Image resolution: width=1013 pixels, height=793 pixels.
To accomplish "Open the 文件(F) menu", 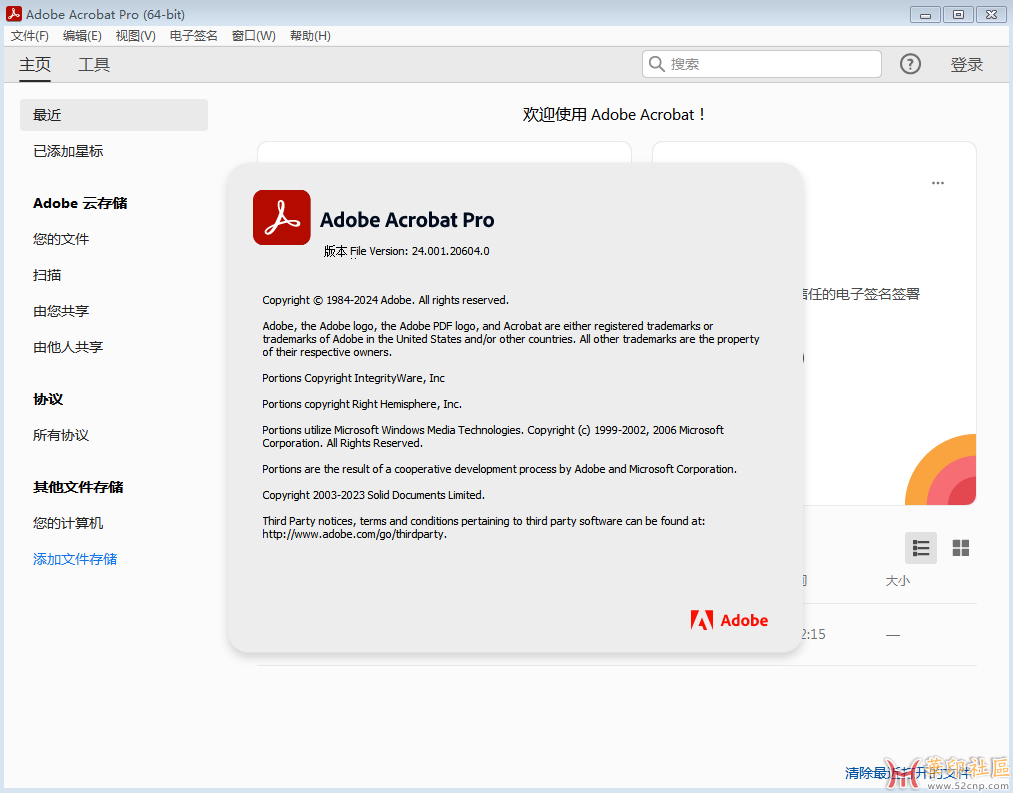I will tap(30, 36).
